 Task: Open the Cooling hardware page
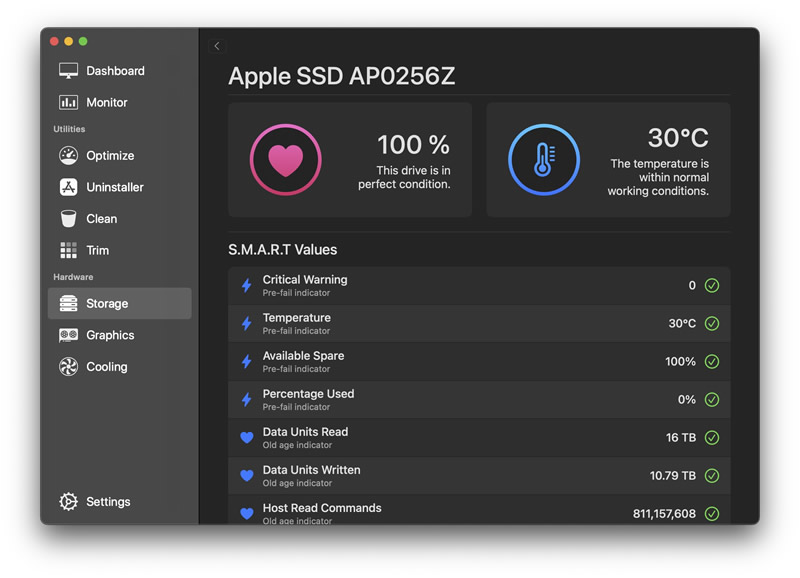click(x=119, y=367)
